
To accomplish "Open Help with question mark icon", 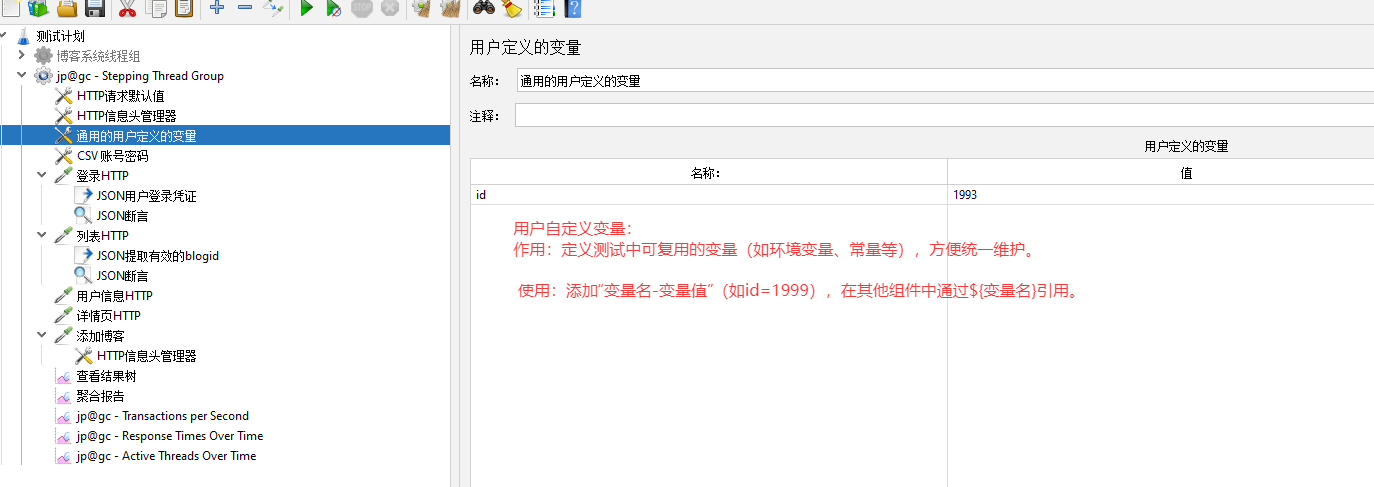I will 572,9.
